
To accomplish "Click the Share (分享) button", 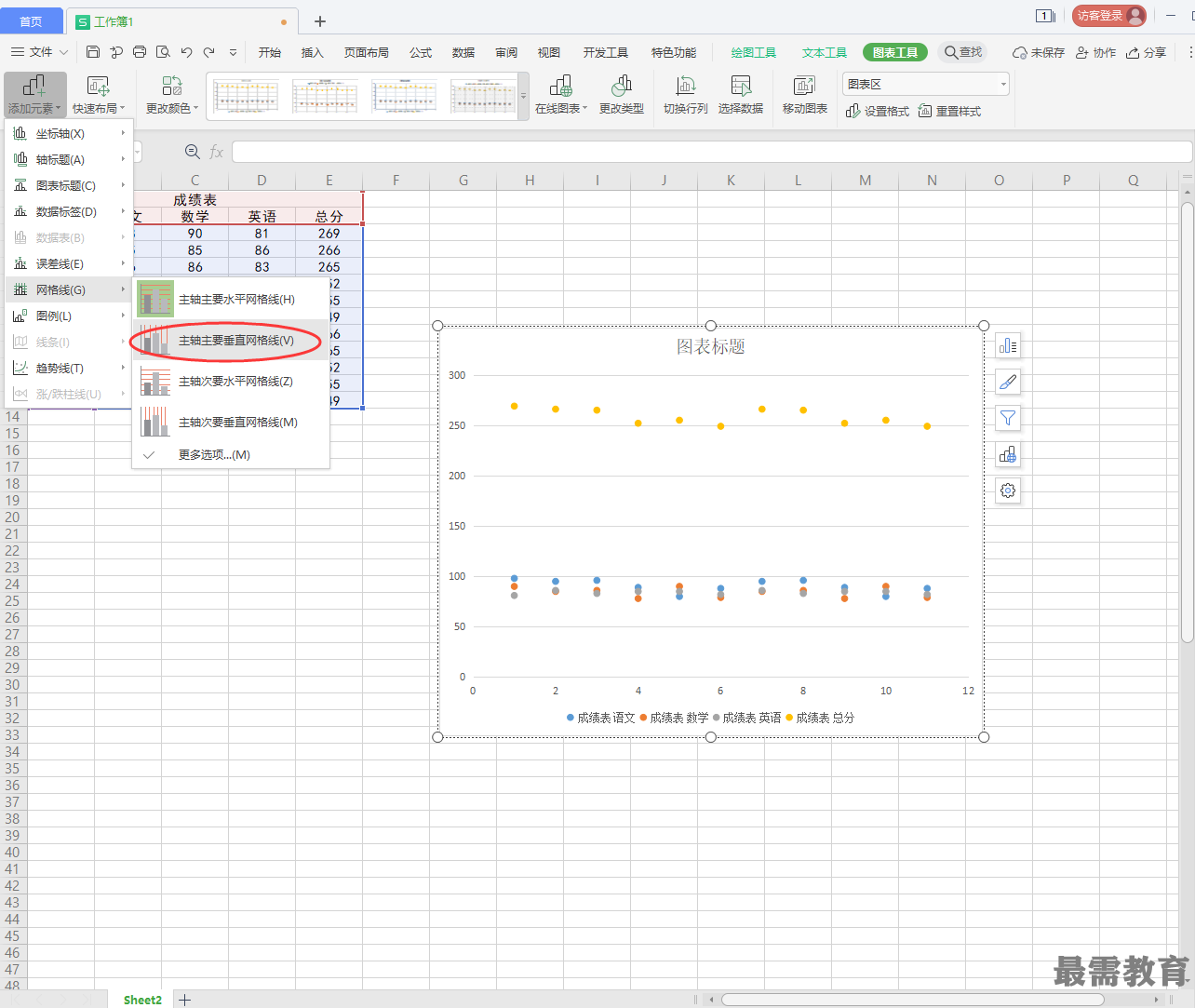I will click(x=1146, y=52).
